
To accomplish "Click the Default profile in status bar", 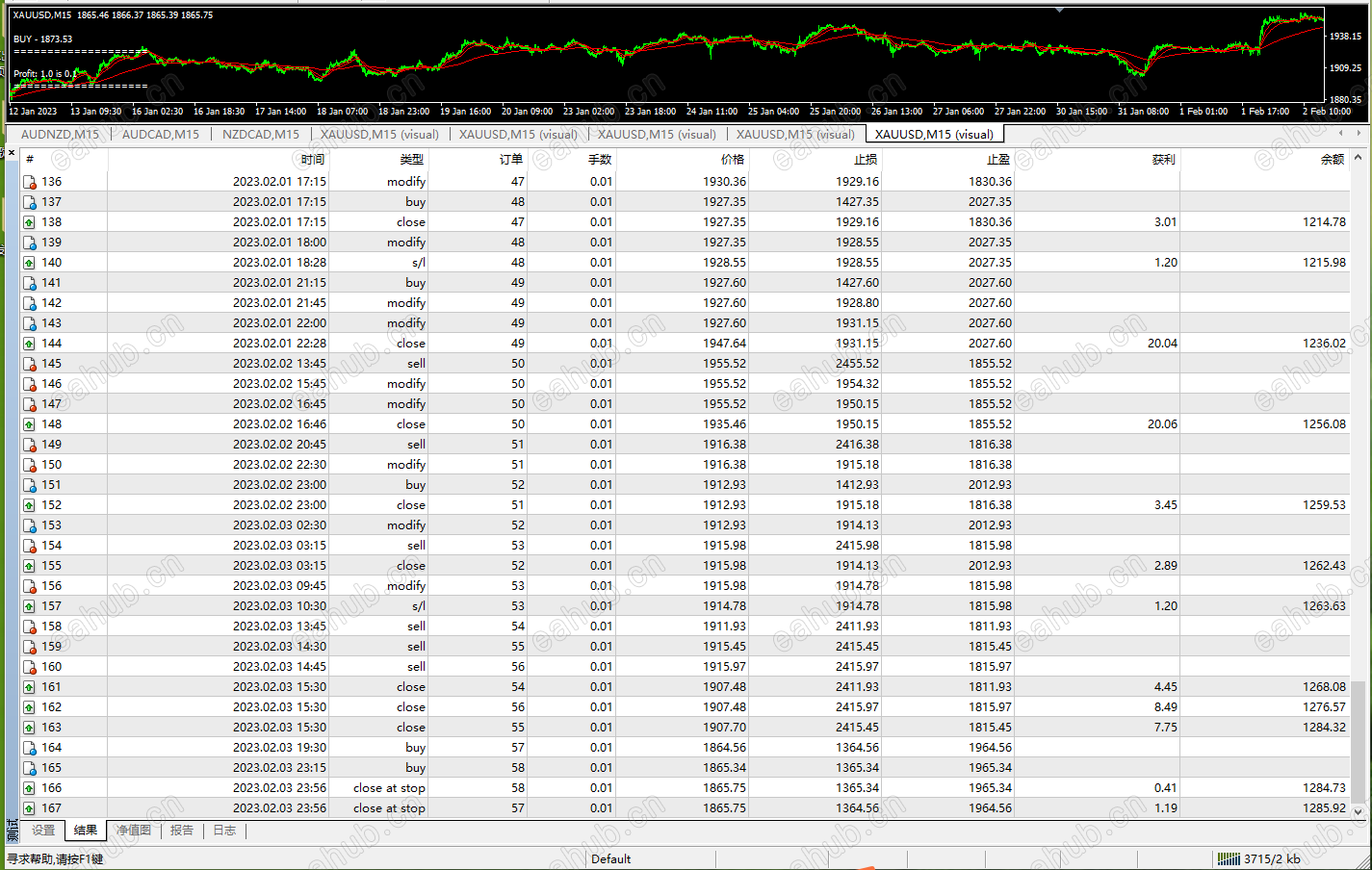I will pyautogui.click(x=611, y=859).
